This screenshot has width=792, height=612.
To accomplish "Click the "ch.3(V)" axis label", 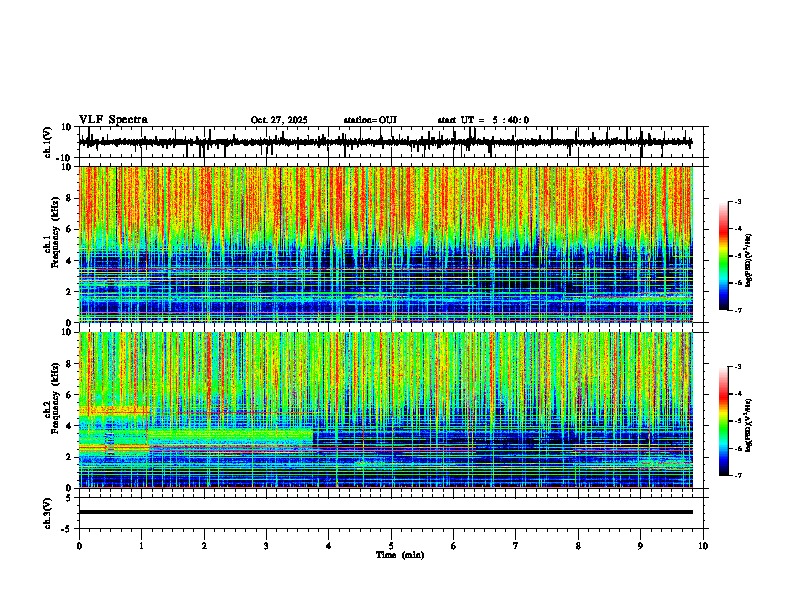I will 48,513.
